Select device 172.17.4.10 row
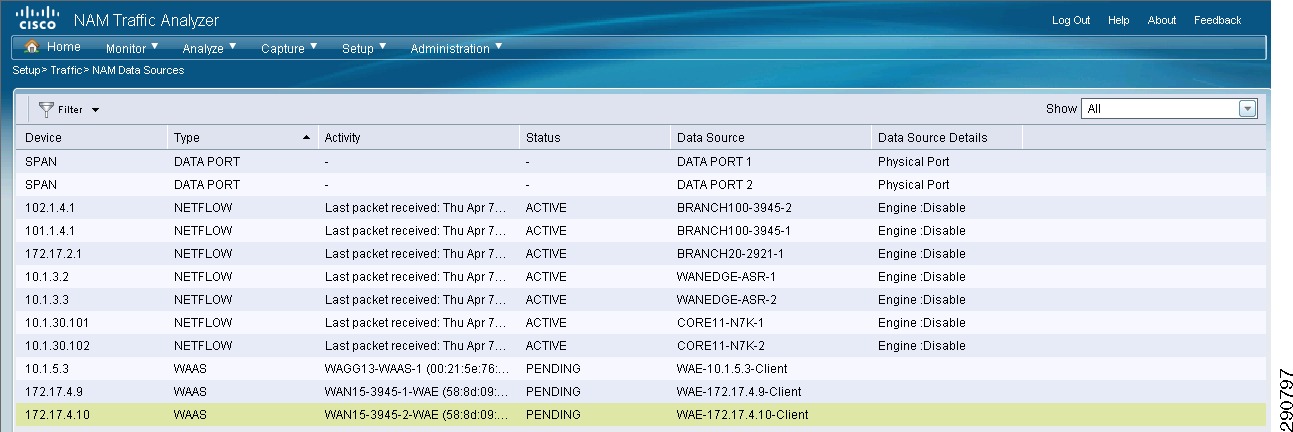 click(641, 414)
